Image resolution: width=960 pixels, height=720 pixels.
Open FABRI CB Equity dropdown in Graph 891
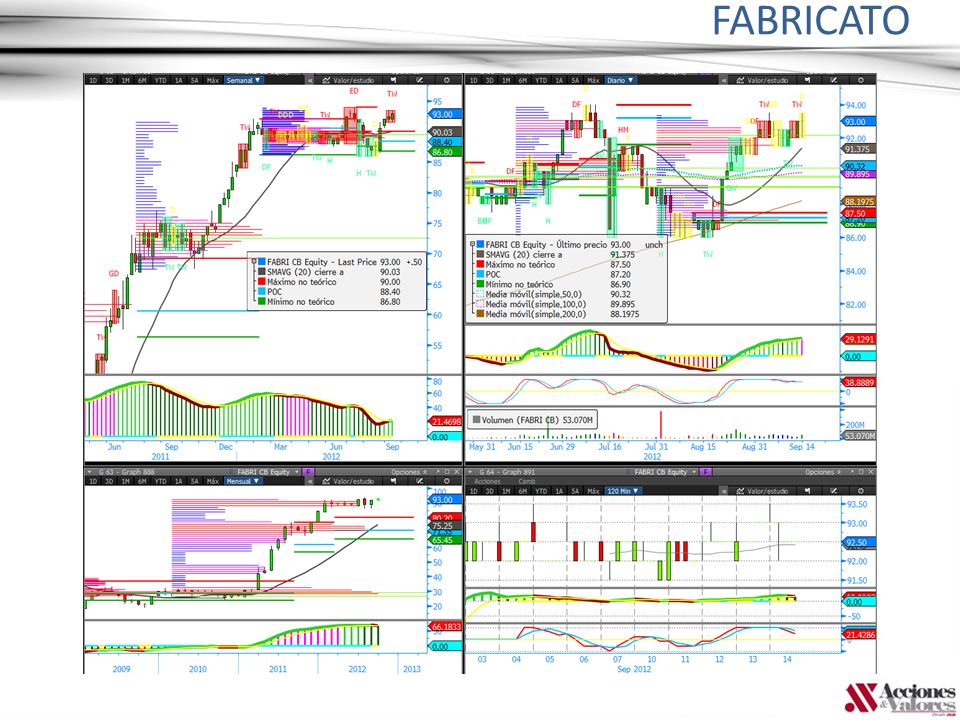pyautogui.click(x=666, y=472)
